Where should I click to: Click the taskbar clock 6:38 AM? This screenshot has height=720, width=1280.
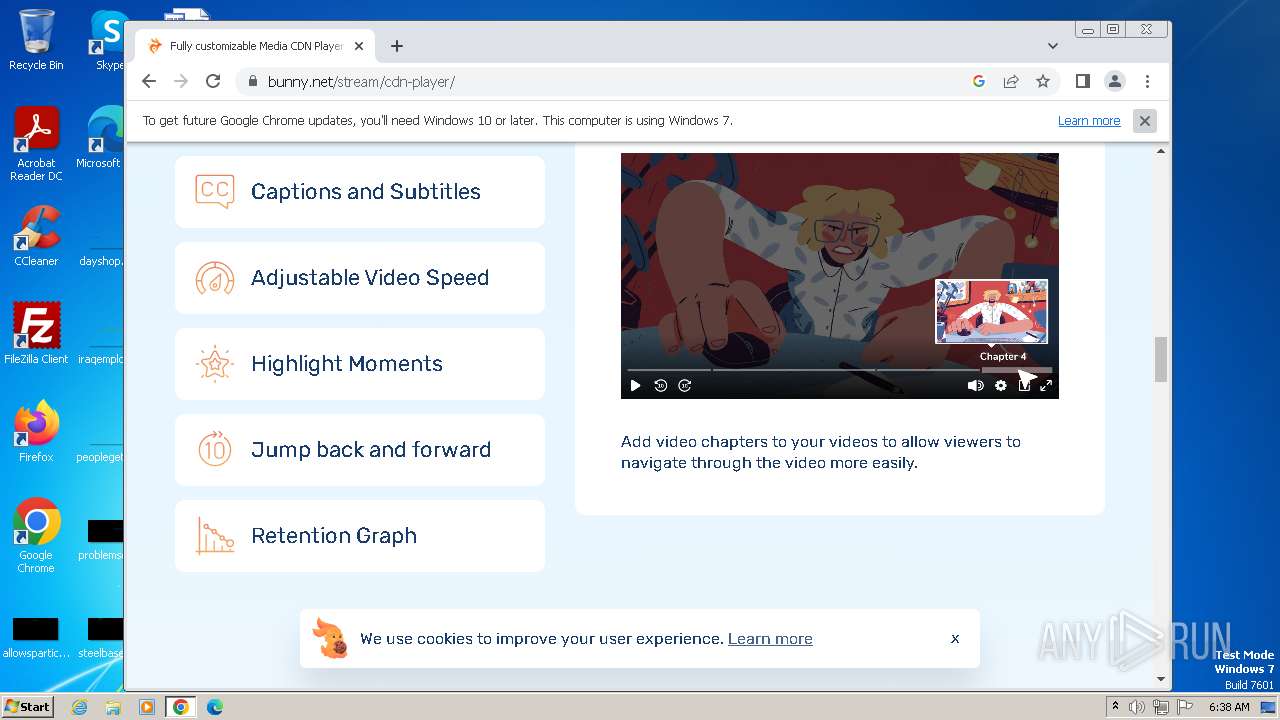coord(1229,707)
